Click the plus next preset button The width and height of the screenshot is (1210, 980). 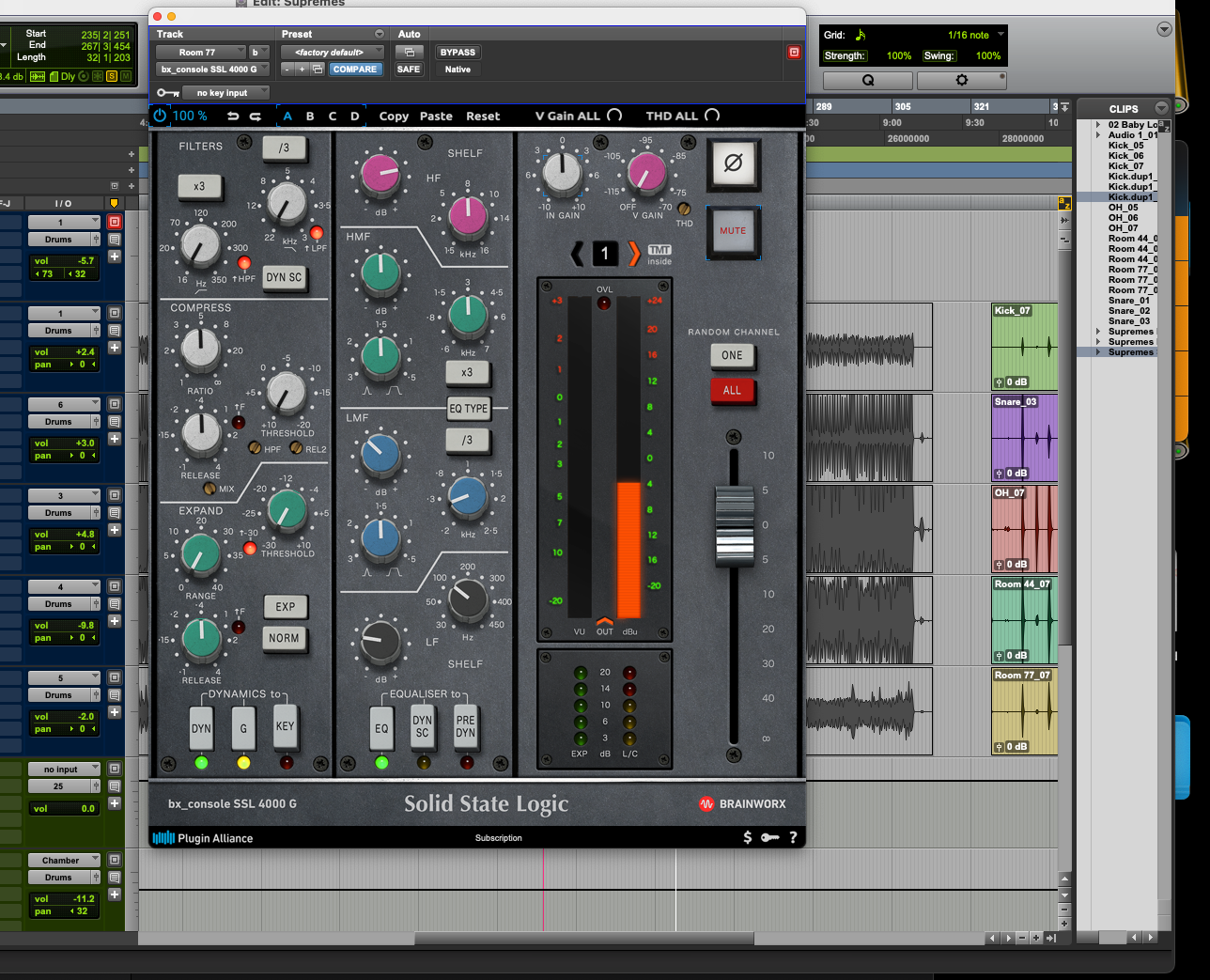(302, 70)
